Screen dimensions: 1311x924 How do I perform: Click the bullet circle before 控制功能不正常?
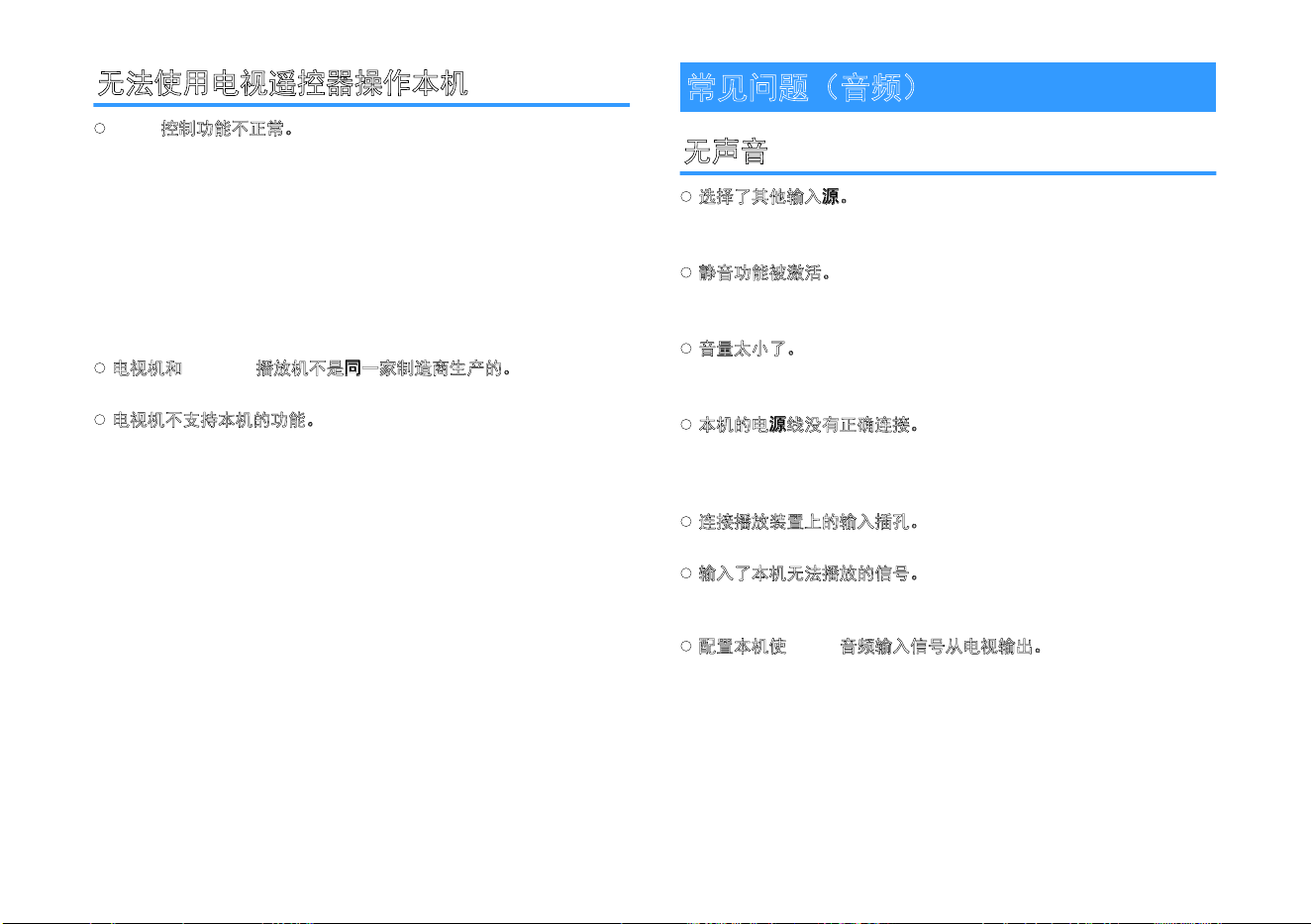99,129
